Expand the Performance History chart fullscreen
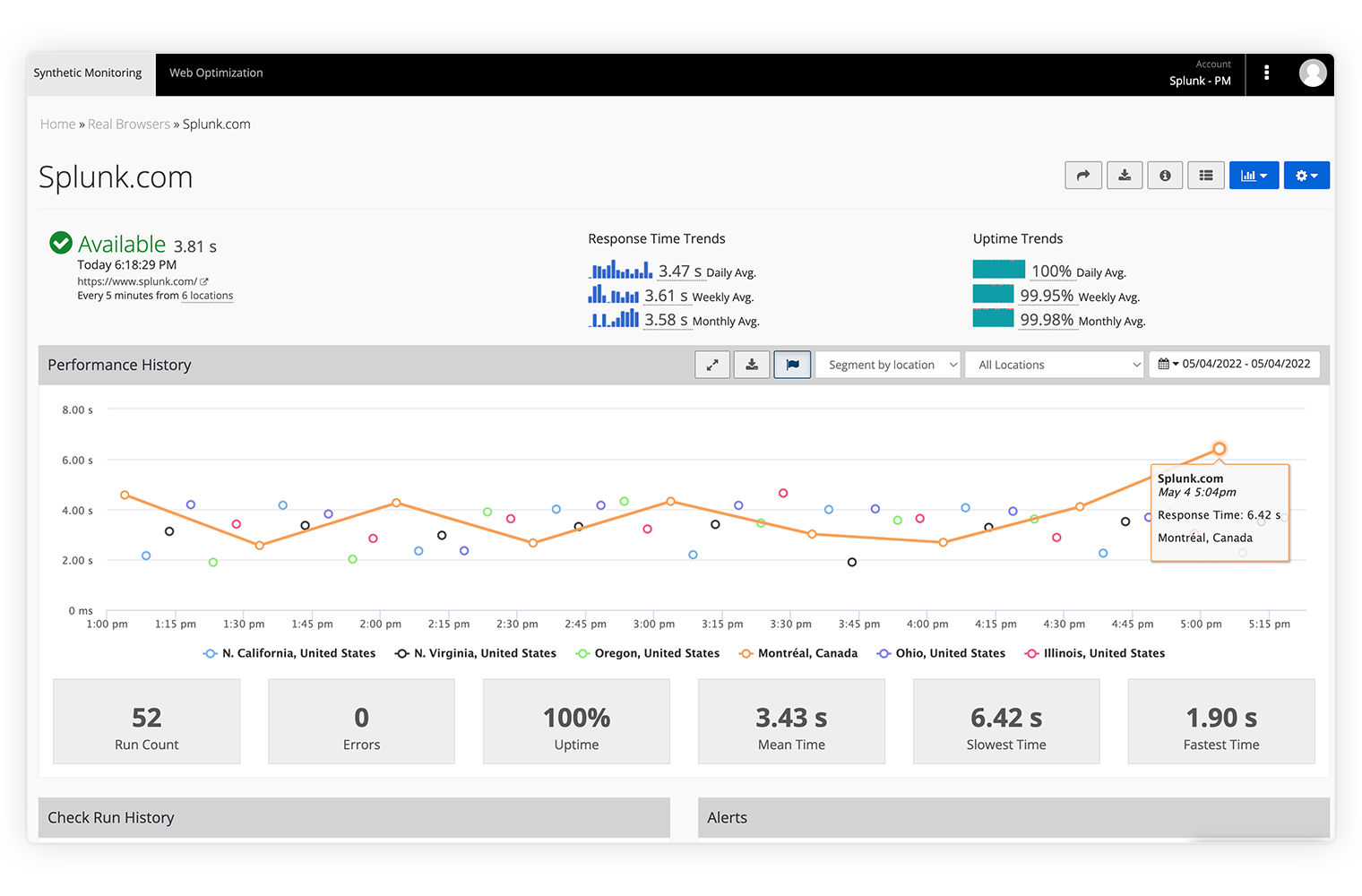 [x=712, y=365]
